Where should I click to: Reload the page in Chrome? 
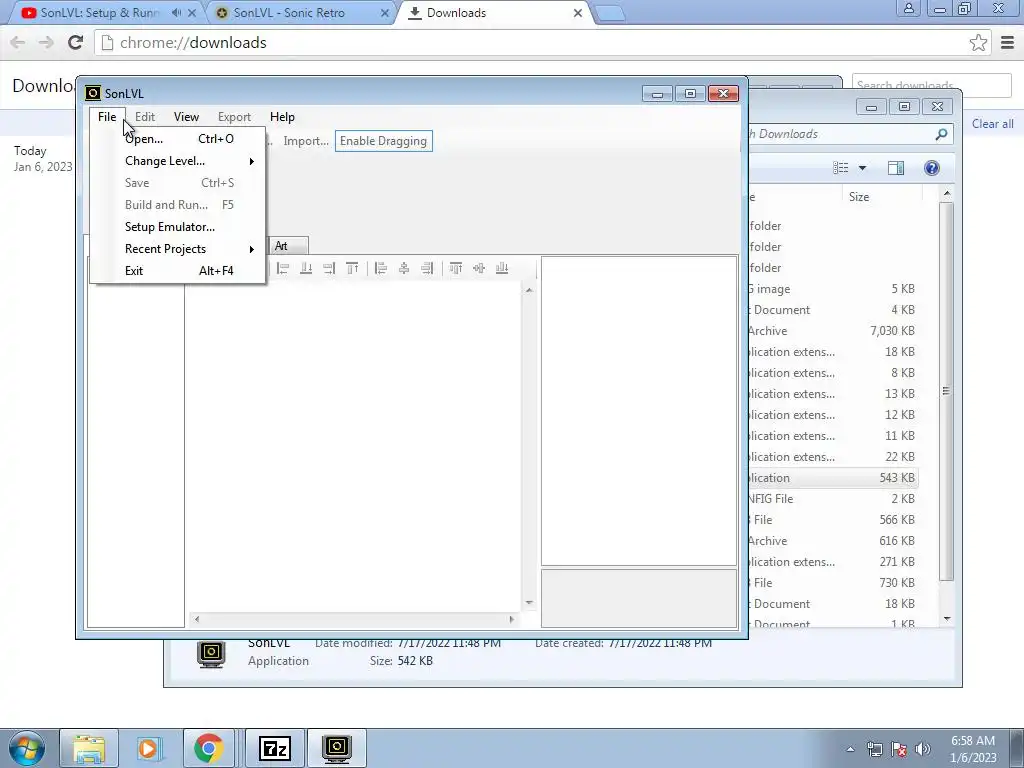click(76, 43)
